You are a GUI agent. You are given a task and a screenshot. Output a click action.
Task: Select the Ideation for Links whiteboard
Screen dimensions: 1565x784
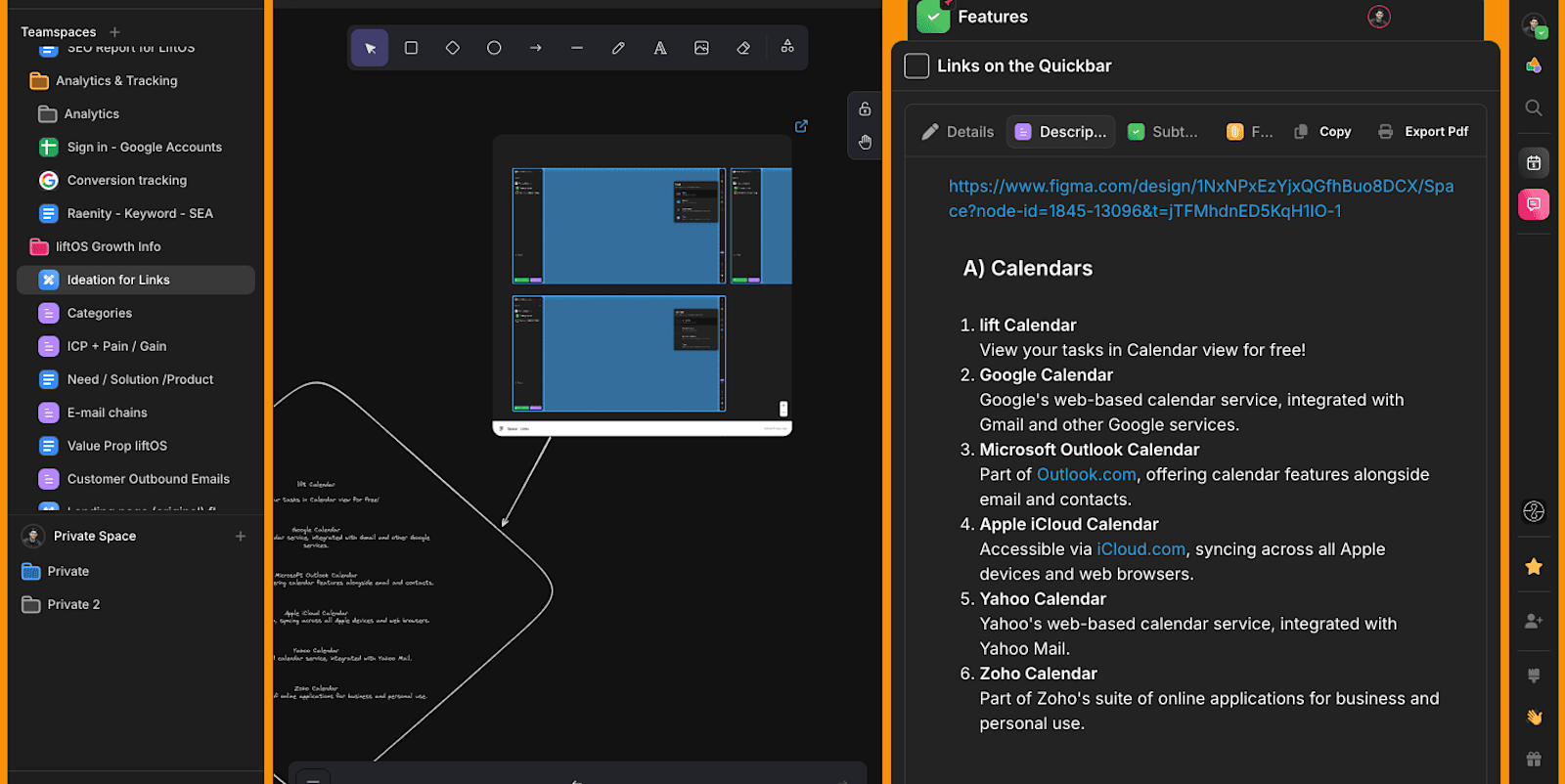point(137,280)
